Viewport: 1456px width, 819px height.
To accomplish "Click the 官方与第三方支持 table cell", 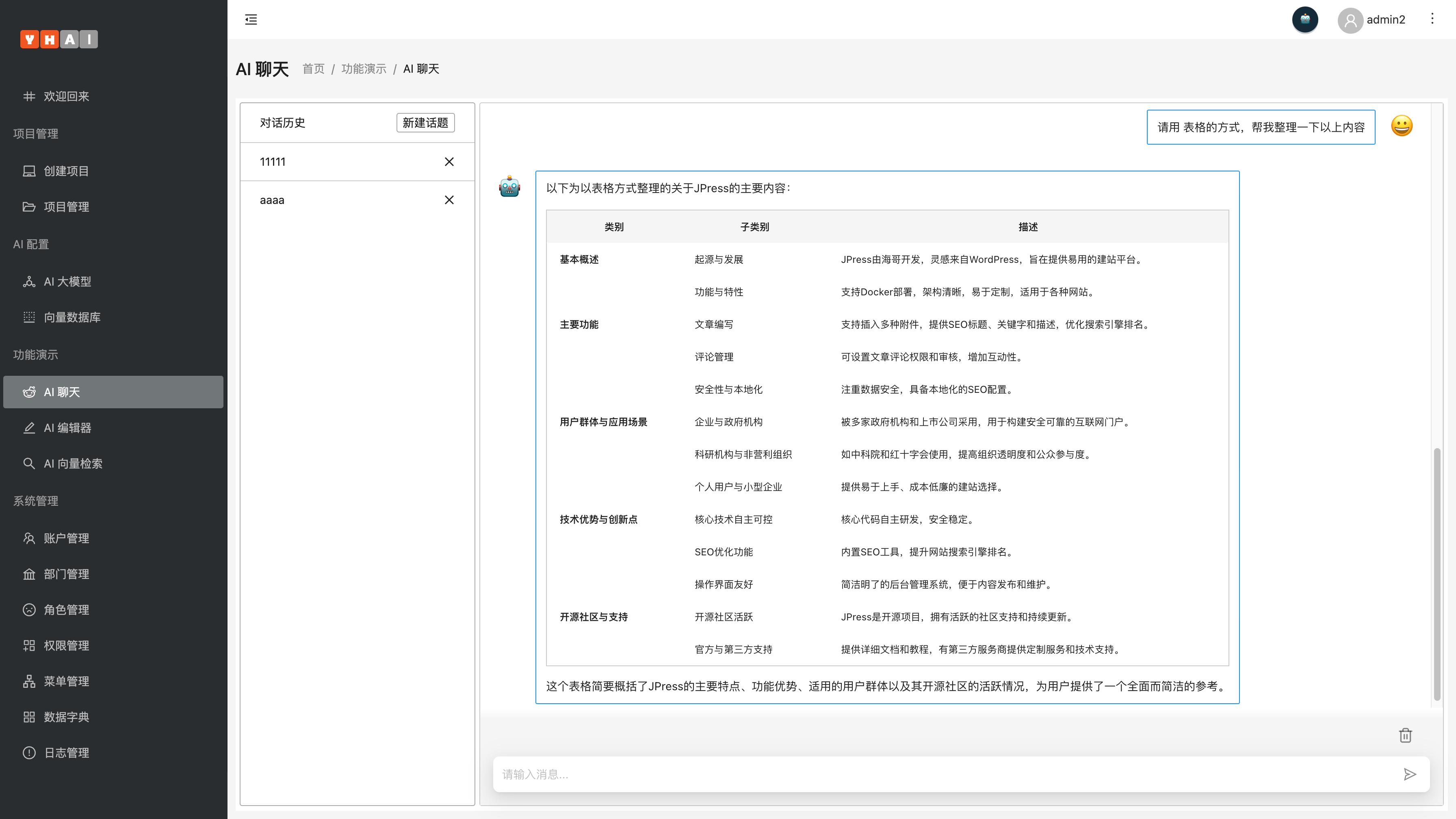I will [733, 650].
